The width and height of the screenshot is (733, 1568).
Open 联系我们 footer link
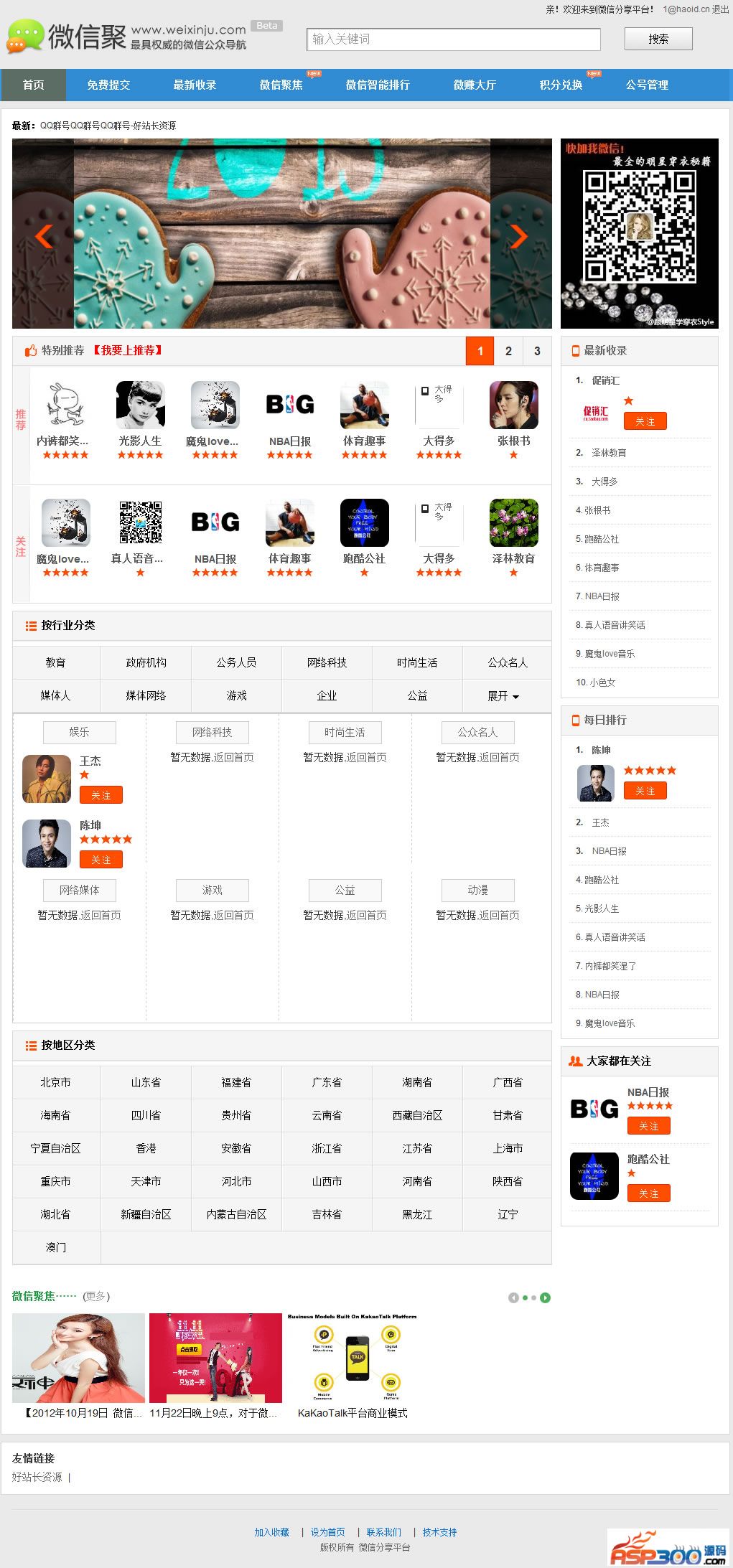coord(384,1532)
